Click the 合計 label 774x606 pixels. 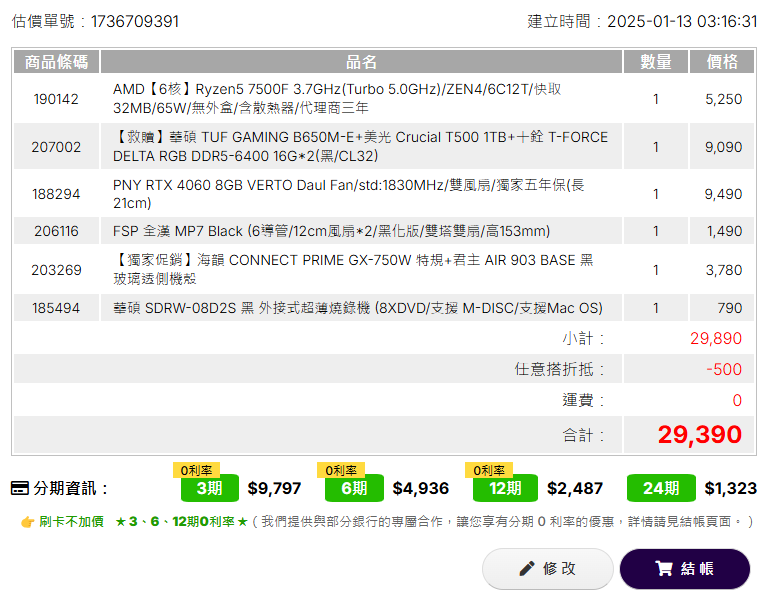pos(583,435)
